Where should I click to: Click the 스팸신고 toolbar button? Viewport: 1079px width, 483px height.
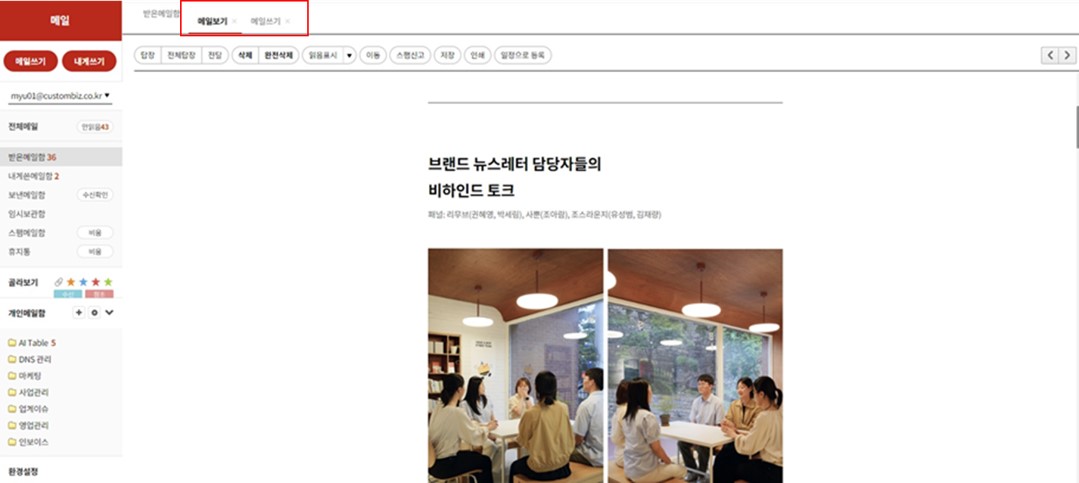click(410, 56)
